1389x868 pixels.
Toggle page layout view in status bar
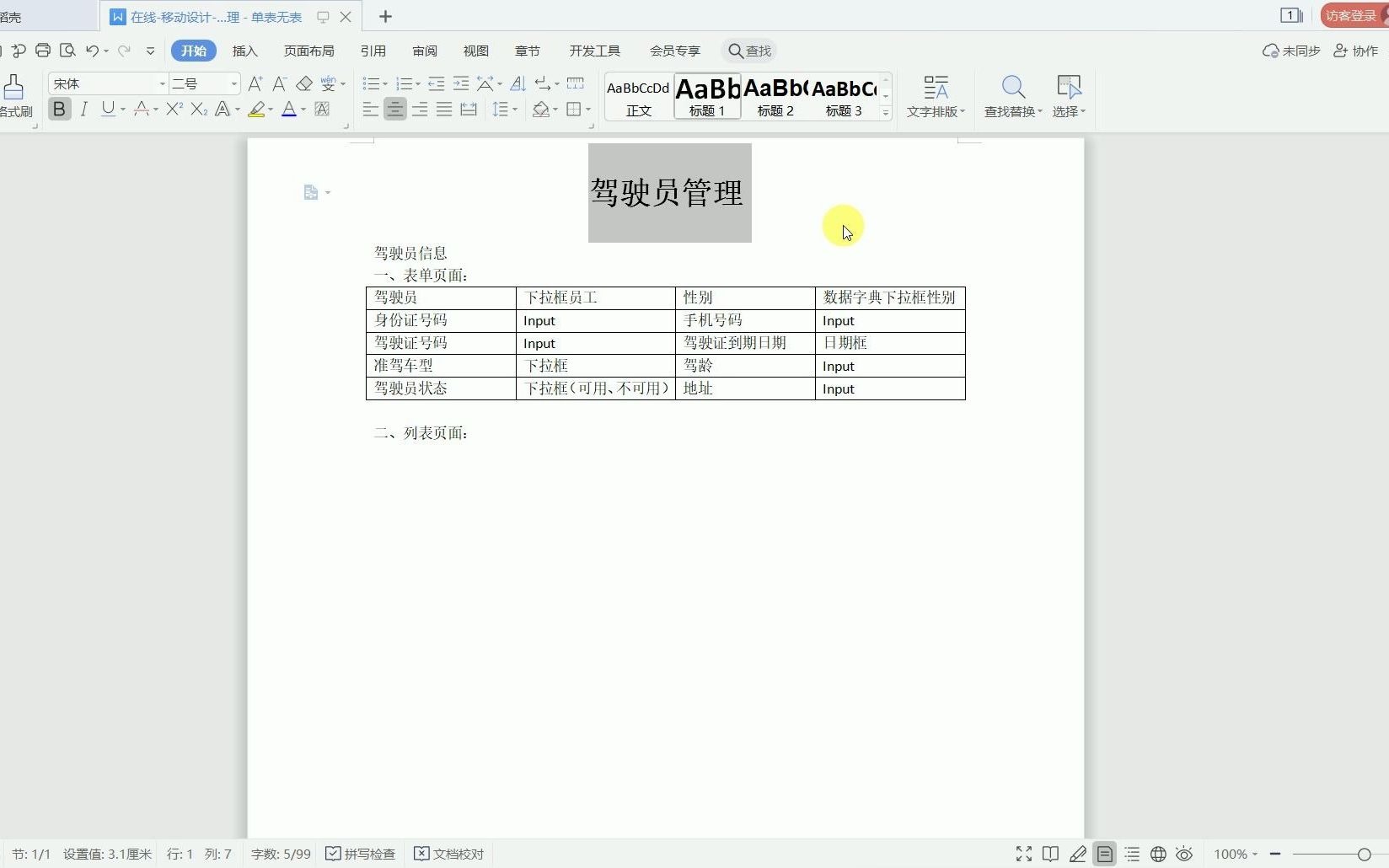pyautogui.click(x=1104, y=855)
